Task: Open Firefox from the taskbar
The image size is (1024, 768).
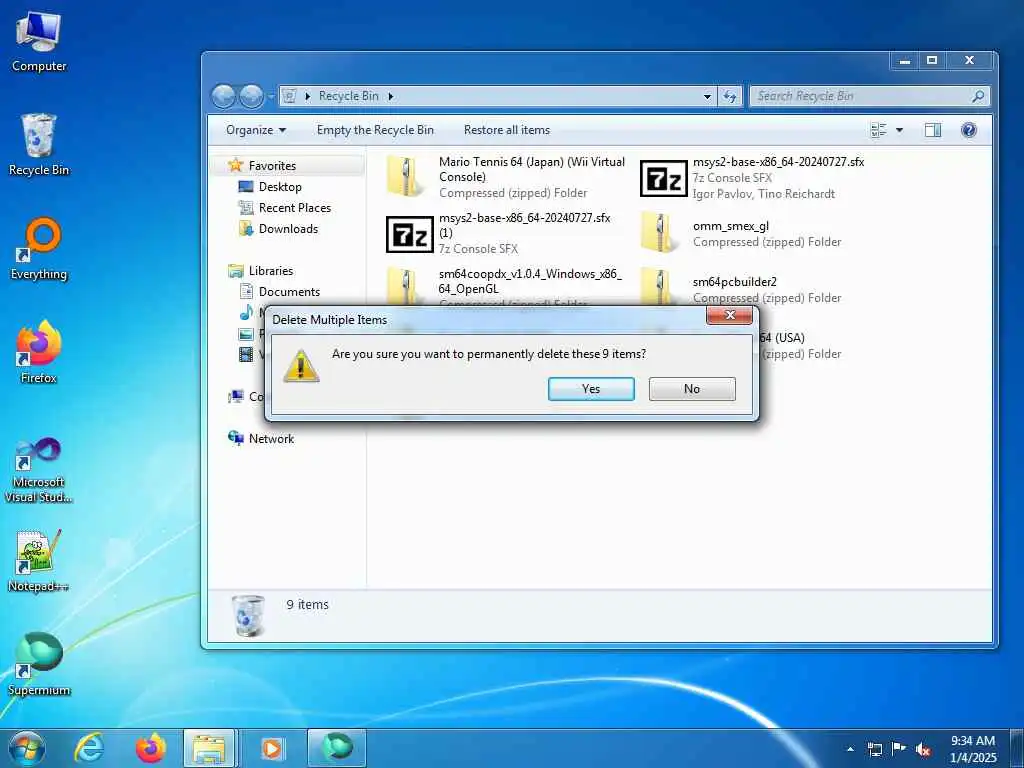Action: pos(150,748)
